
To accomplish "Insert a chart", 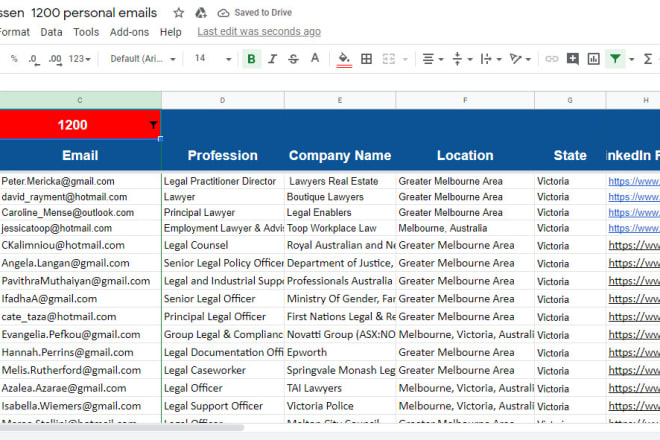I will (593, 59).
